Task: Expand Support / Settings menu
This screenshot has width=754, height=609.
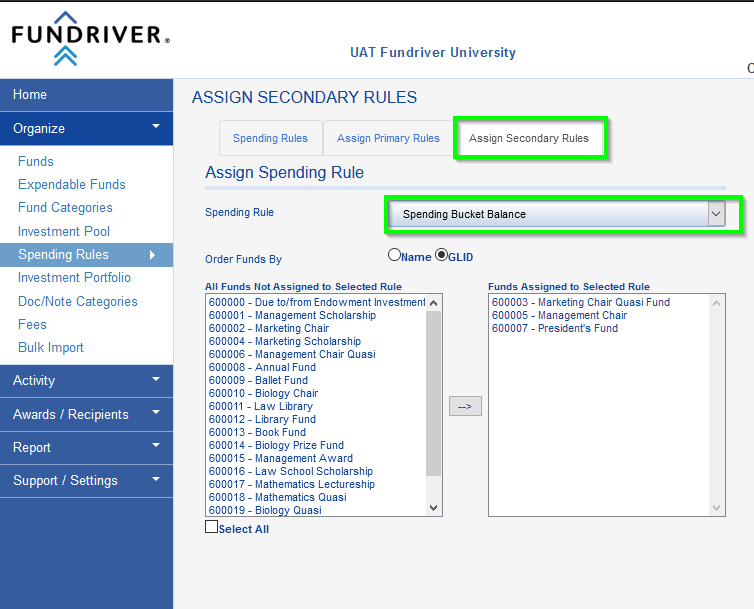Action: [x=87, y=481]
